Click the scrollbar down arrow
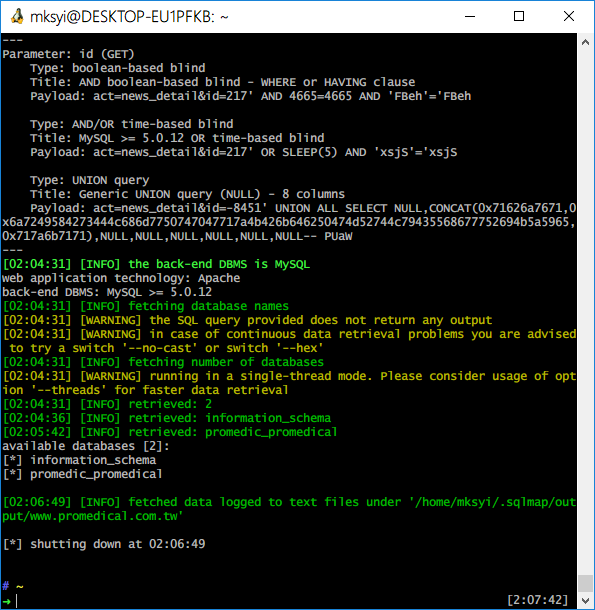 tap(585, 600)
